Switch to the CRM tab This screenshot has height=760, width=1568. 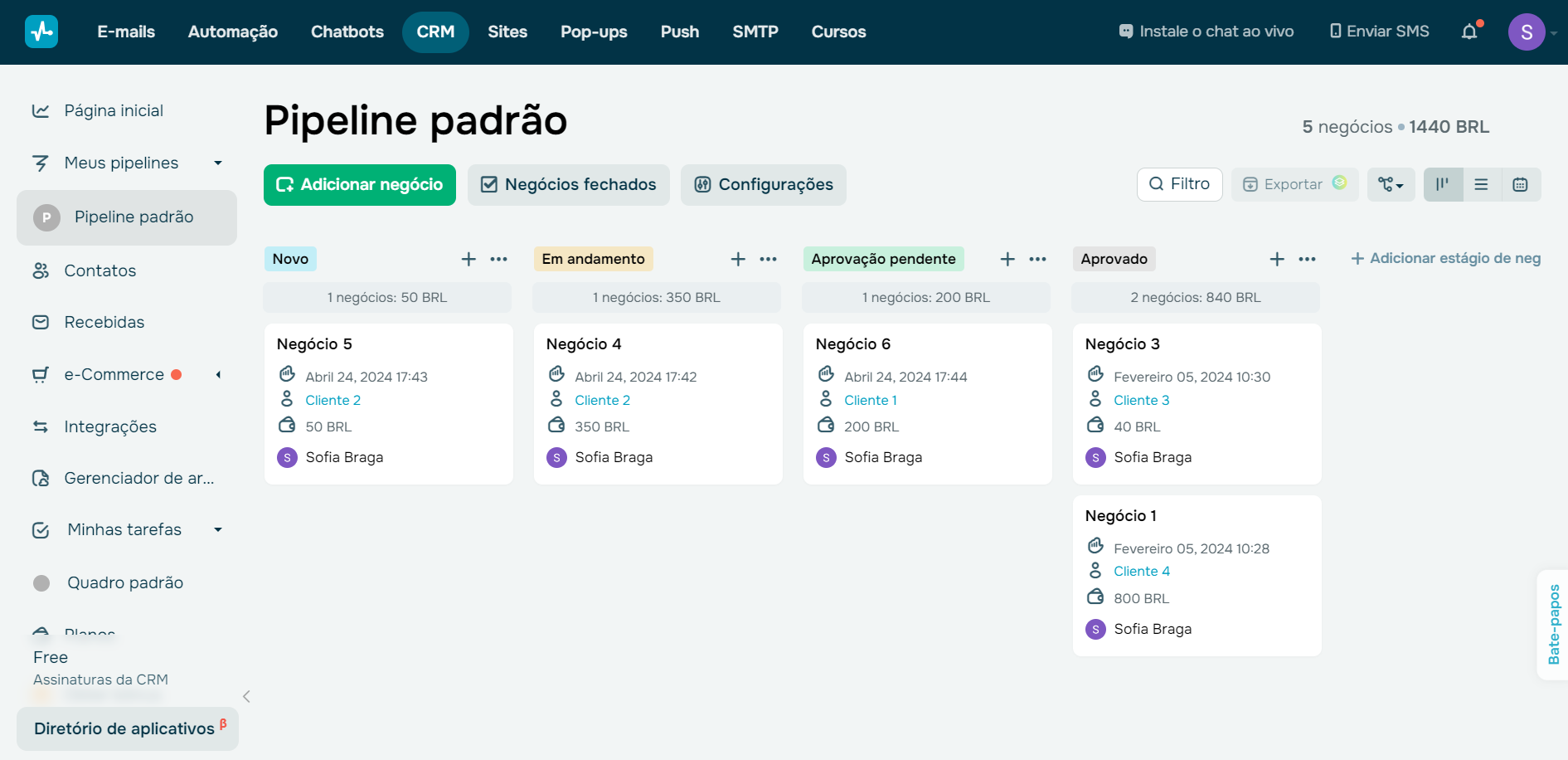pos(435,31)
